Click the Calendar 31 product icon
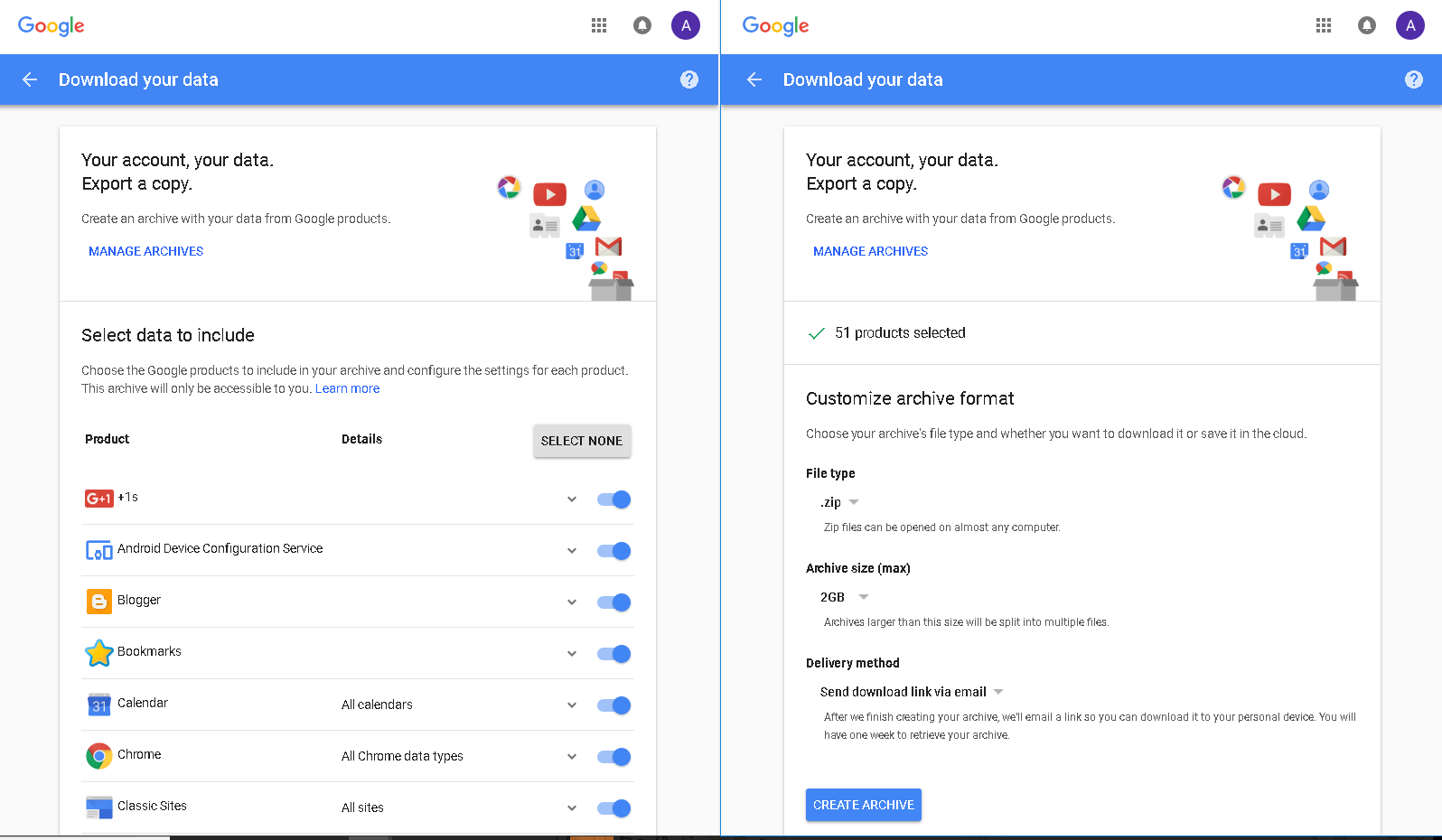Viewport: 1442px width, 840px height. pyautogui.click(x=98, y=705)
